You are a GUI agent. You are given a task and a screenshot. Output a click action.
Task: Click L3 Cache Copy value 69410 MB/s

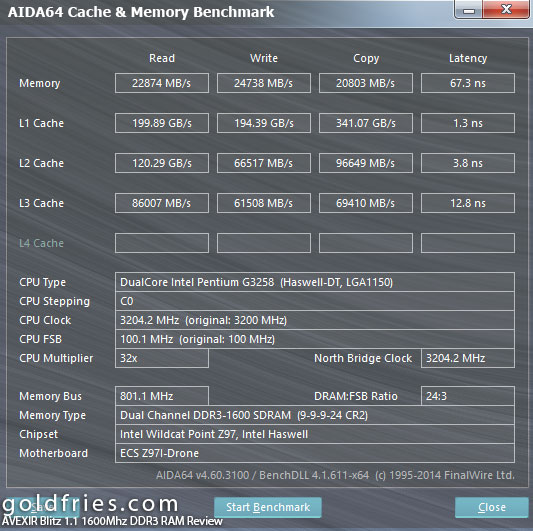[366, 203]
